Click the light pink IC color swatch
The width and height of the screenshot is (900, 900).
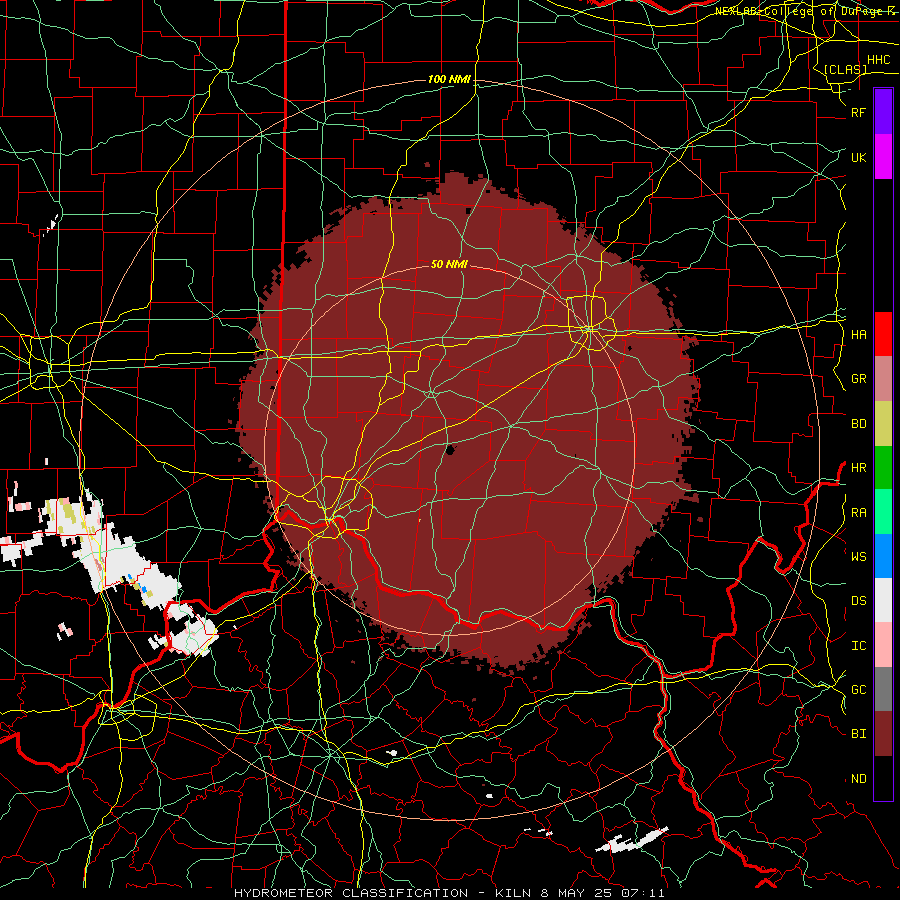(883, 645)
